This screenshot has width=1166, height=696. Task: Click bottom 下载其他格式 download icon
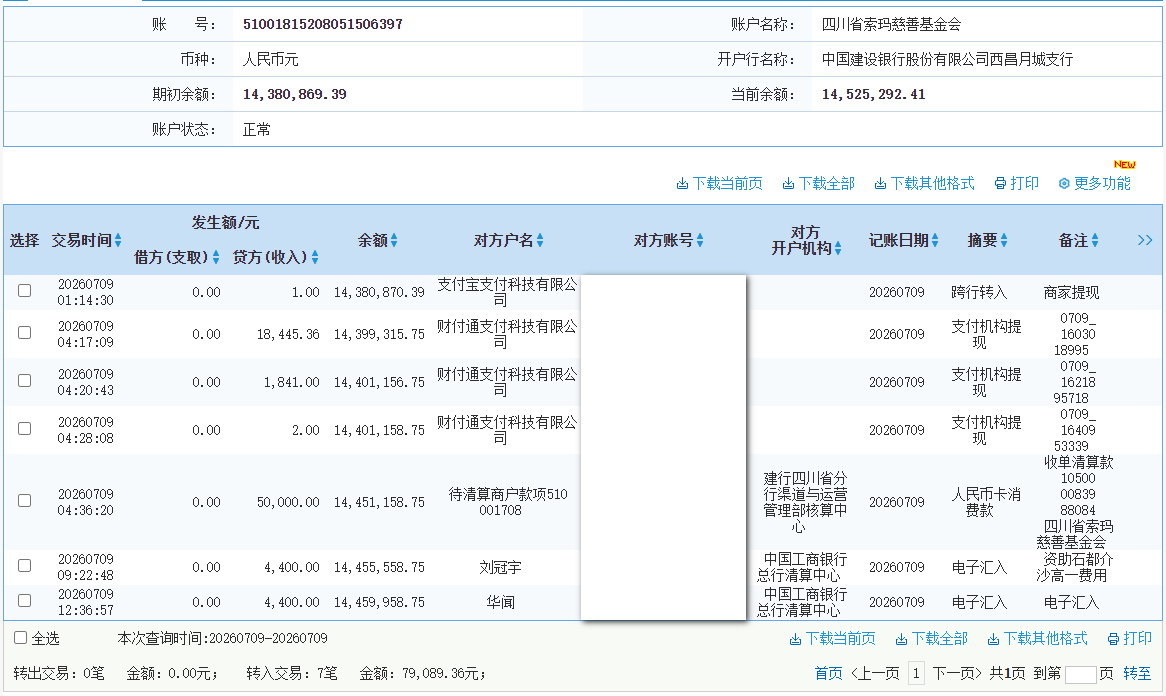(993, 639)
